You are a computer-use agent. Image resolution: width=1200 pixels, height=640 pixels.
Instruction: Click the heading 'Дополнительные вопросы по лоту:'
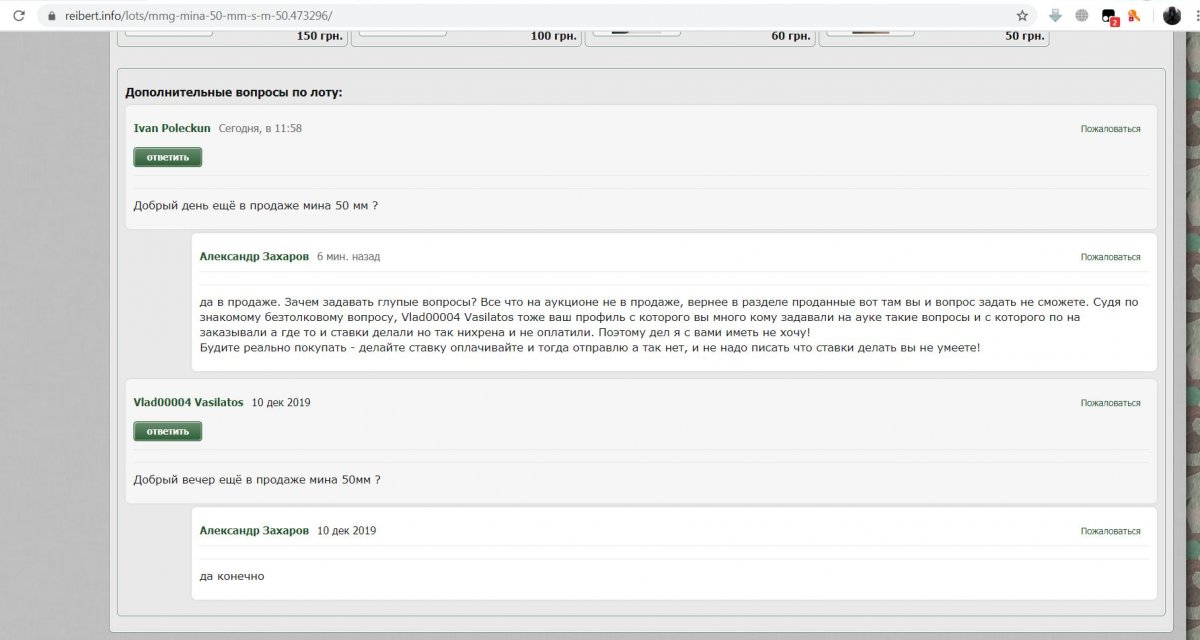pos(234,92)
